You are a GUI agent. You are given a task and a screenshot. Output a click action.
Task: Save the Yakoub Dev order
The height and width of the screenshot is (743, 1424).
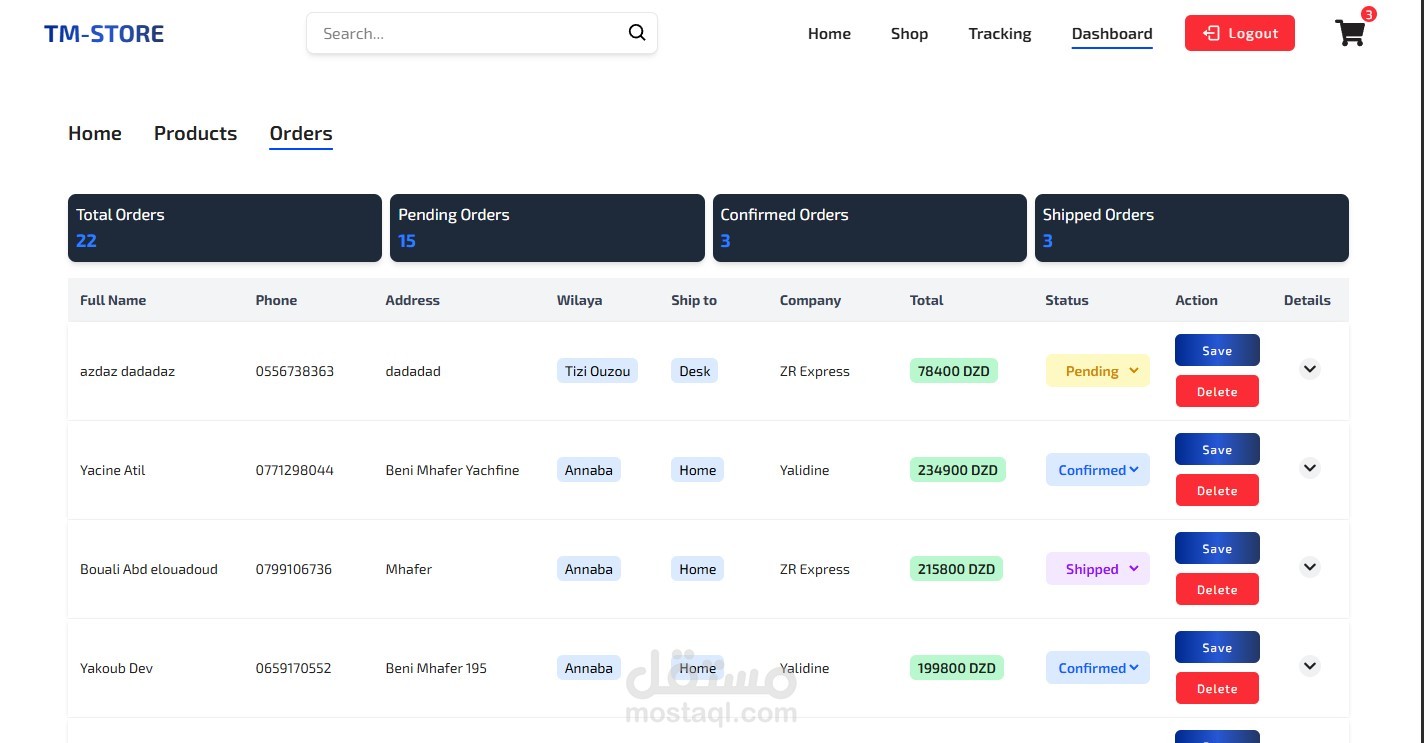[1217, 647]
